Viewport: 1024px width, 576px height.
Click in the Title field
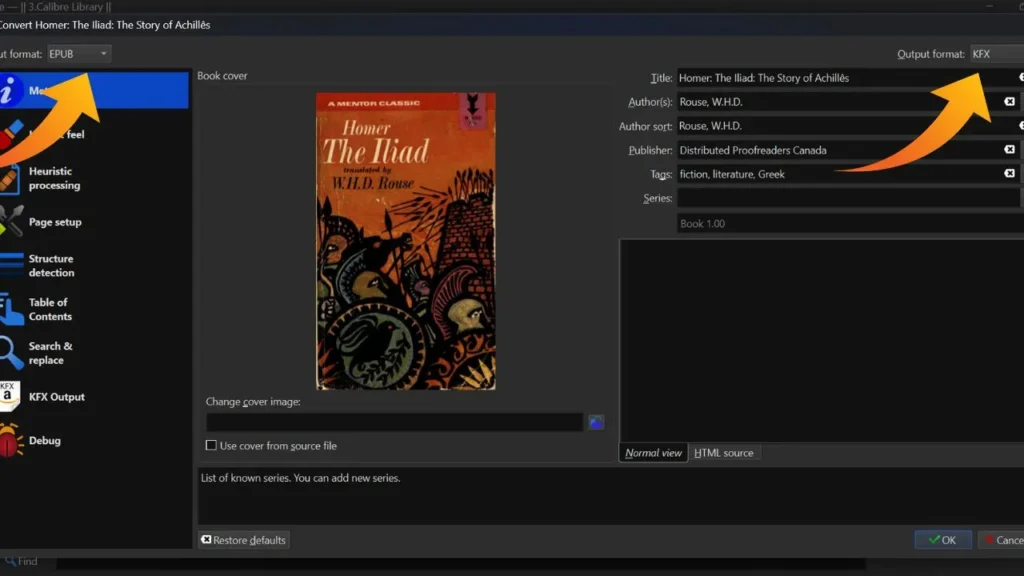pos(847,78)
